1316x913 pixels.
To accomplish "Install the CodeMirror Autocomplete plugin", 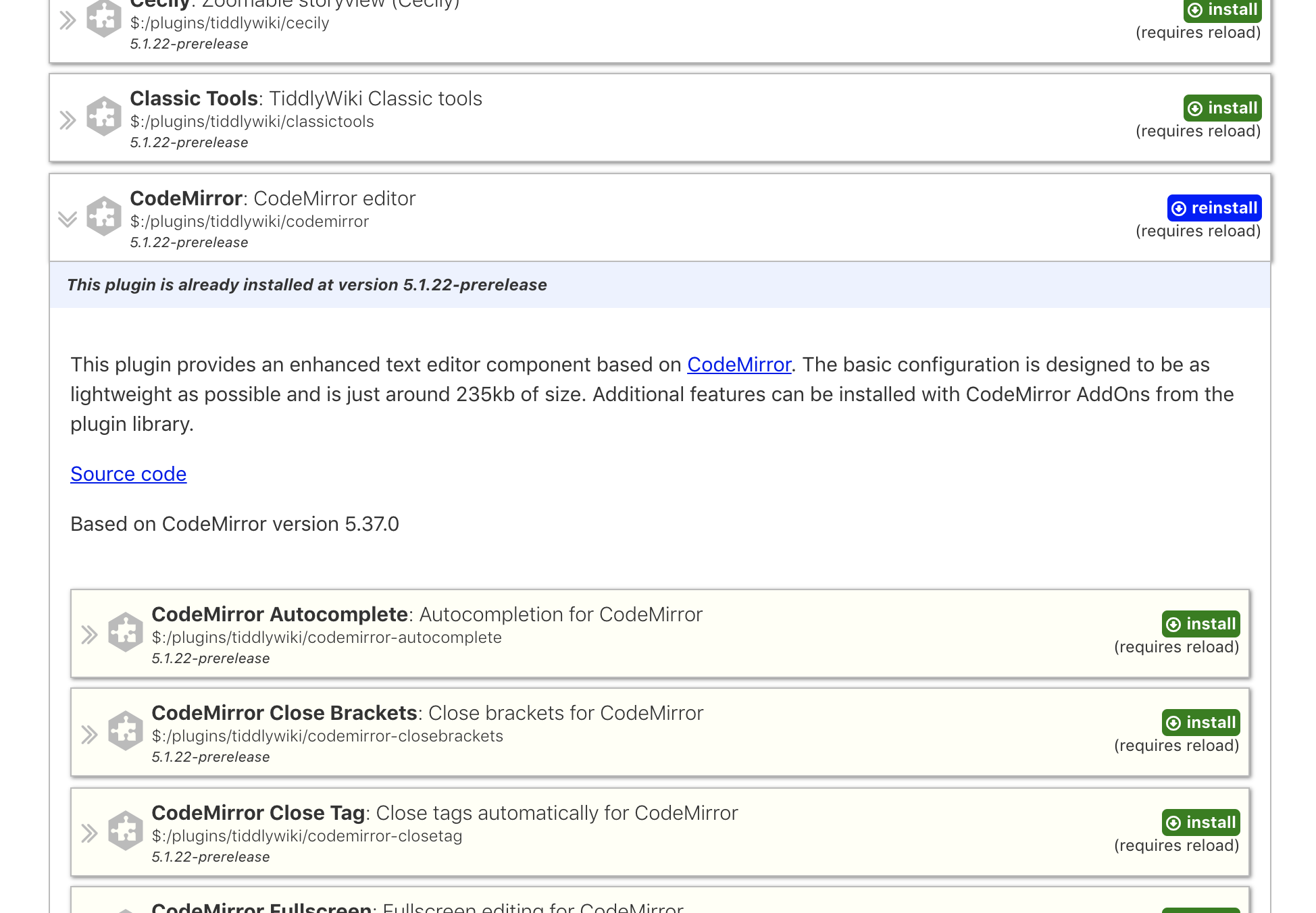I will click(x=1201, y=624).
